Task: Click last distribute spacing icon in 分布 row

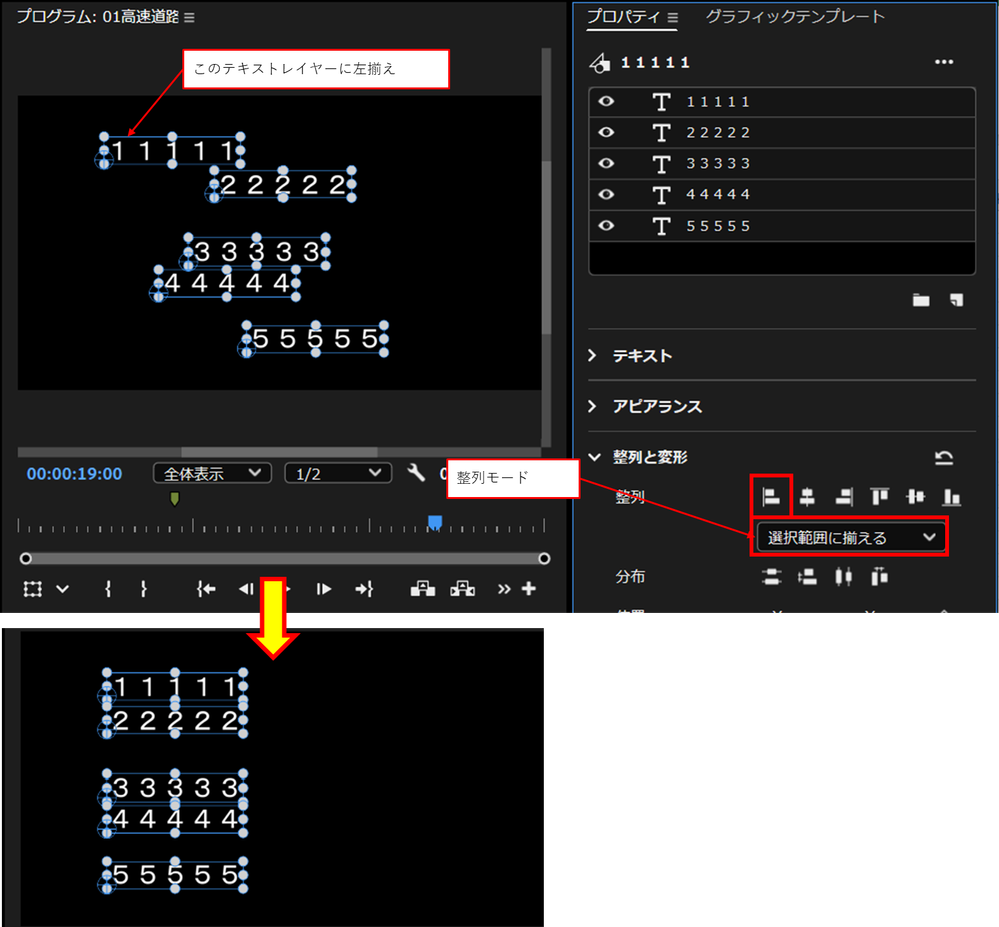Action: point(880,577)
